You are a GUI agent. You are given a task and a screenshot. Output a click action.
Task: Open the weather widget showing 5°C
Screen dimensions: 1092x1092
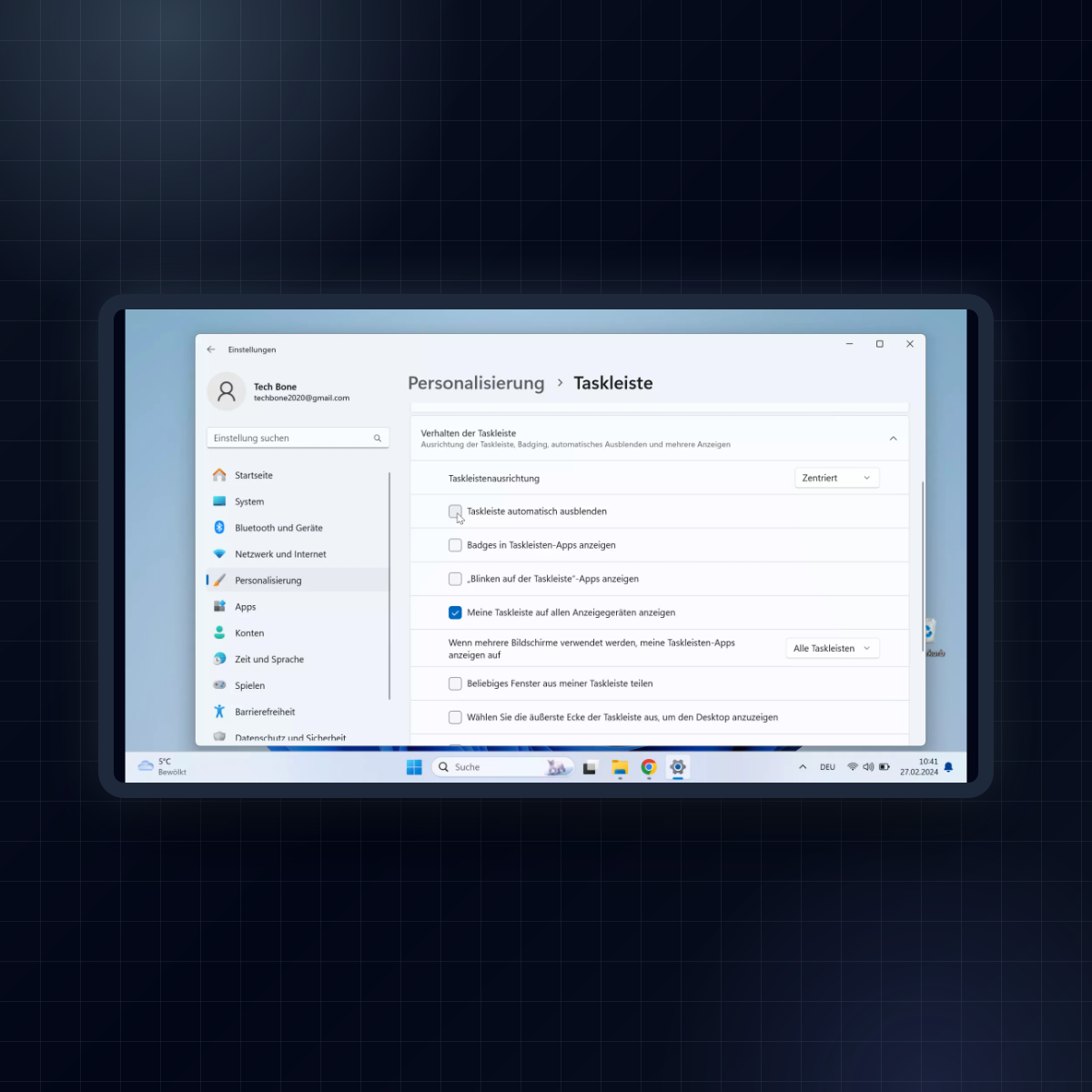coord(162,766)
